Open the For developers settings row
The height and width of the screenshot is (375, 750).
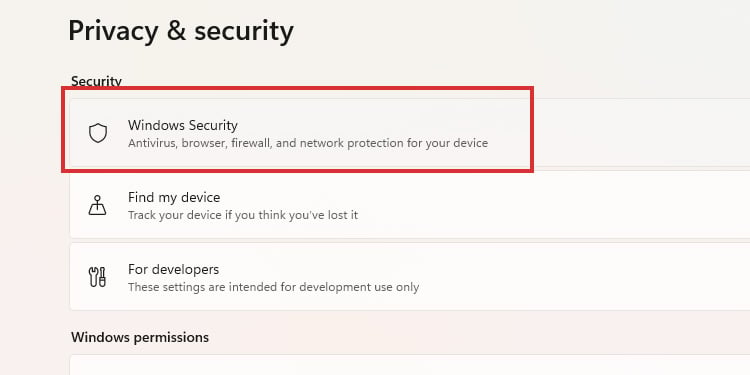pos(410,276)
